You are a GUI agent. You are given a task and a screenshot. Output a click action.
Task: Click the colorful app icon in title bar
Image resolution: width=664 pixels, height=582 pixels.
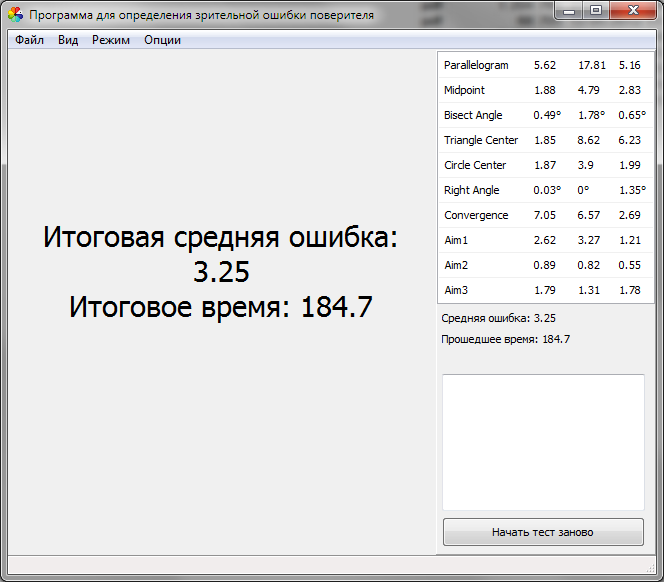[x=15, y=15]
